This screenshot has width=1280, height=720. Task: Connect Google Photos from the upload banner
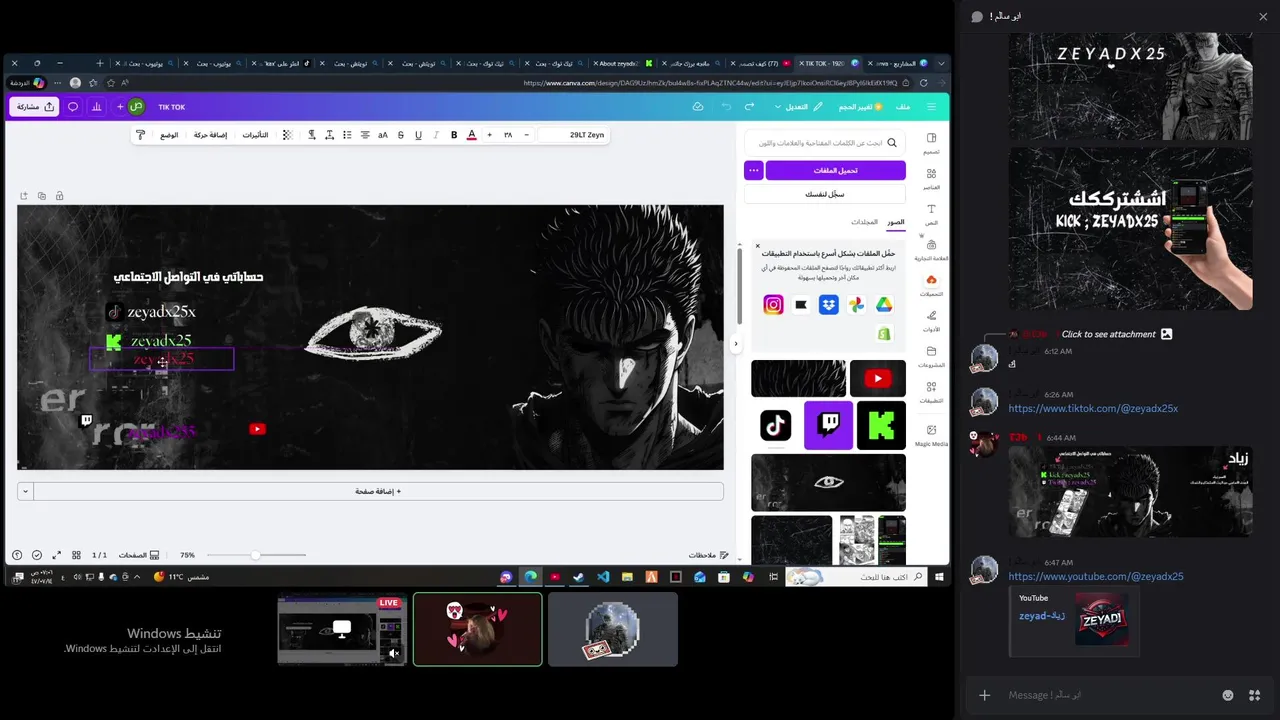click(856, 305)
